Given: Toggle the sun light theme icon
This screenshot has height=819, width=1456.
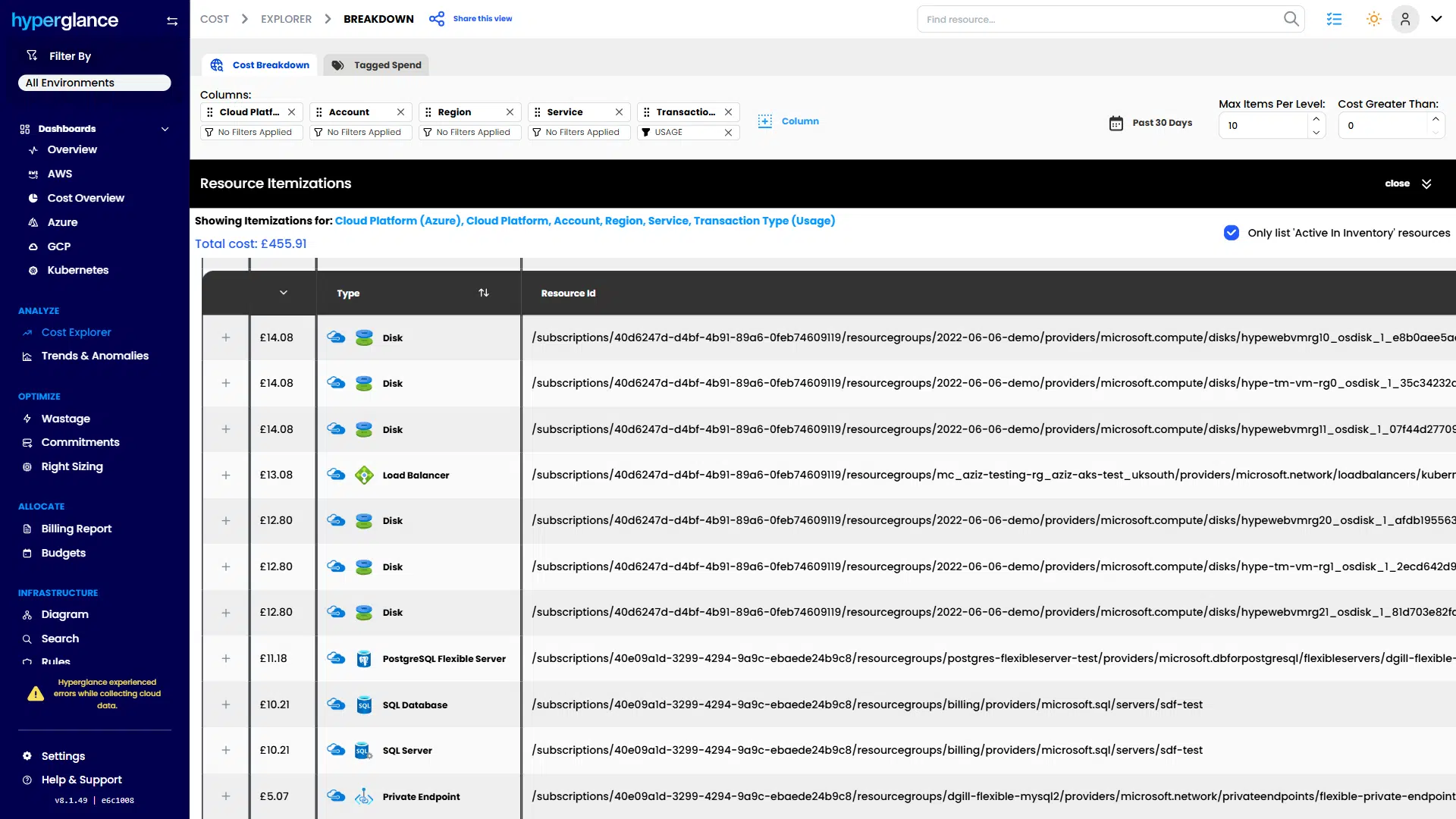Looking at the screenshot, I should pyautogui.click(x=1373, y=19).
